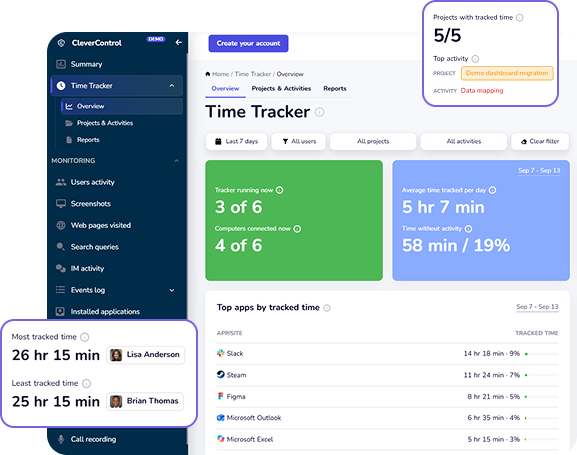Open Reports in the sidebar submenu
The image size is (577, 455).
click(x=88, y=140)
